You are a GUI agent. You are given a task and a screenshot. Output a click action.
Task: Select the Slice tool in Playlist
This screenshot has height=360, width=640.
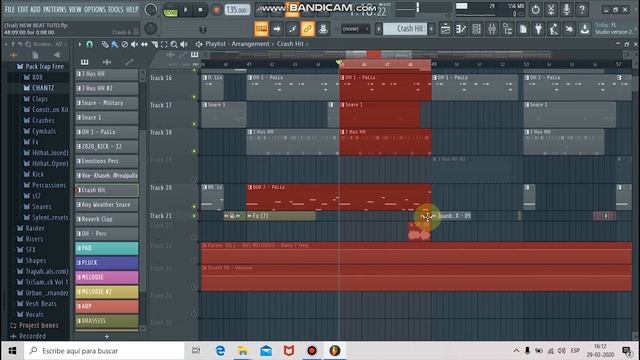pos(154,44)
